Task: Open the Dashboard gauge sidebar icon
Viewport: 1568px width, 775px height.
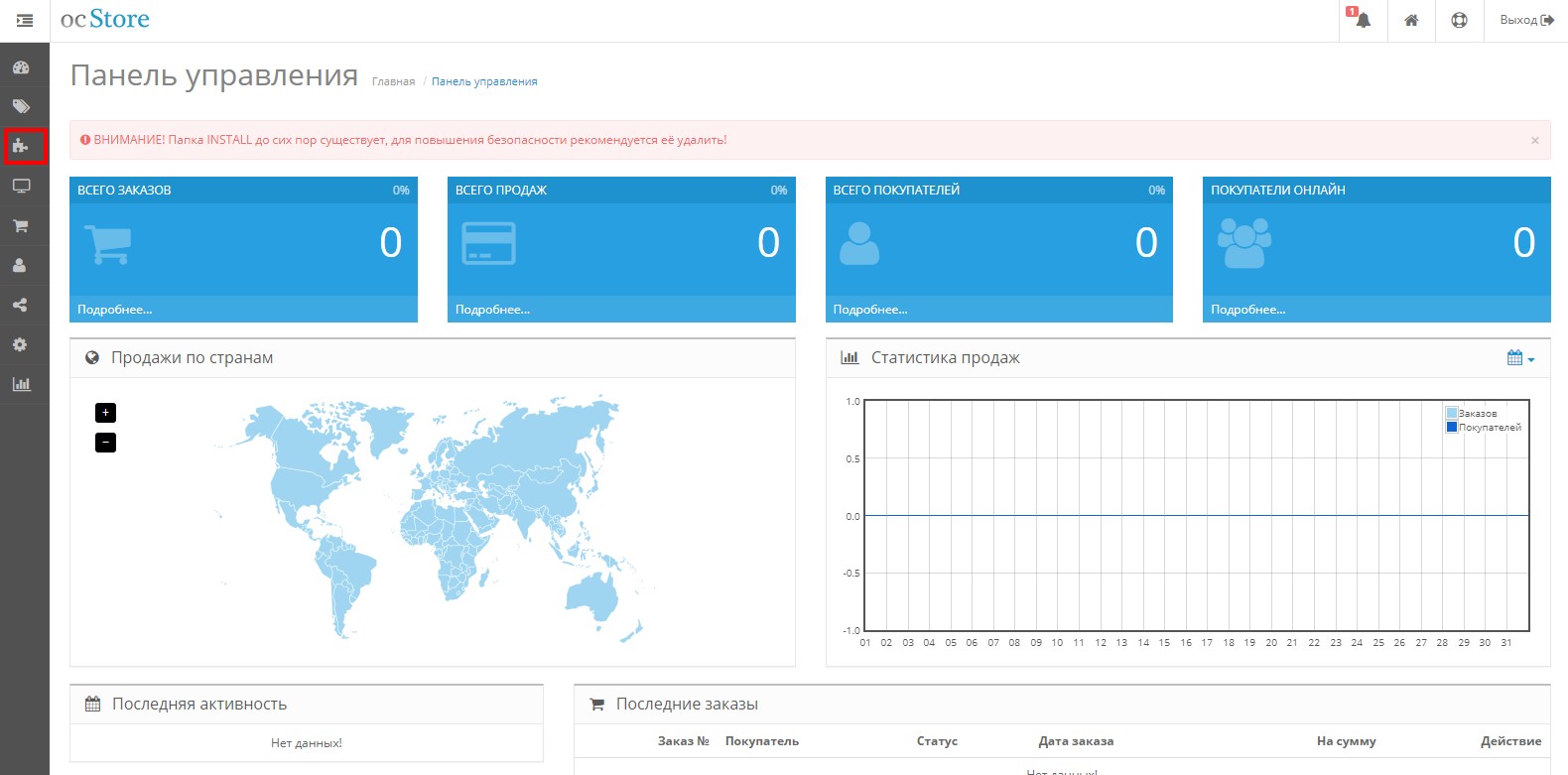Action: (21, 67)
